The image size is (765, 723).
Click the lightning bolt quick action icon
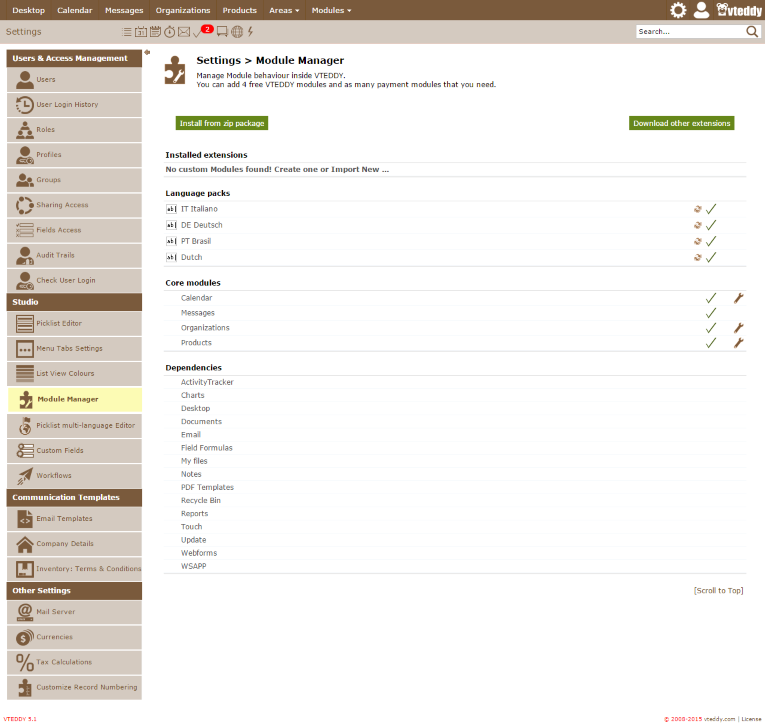(250, 32)
